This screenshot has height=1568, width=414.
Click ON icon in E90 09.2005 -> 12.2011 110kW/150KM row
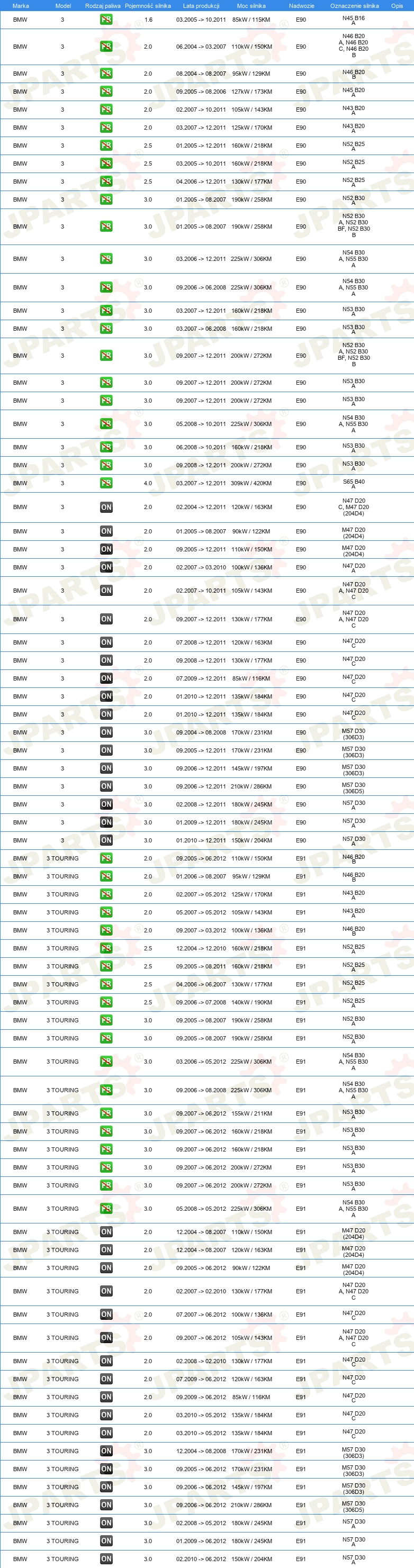tap(106, 549)
